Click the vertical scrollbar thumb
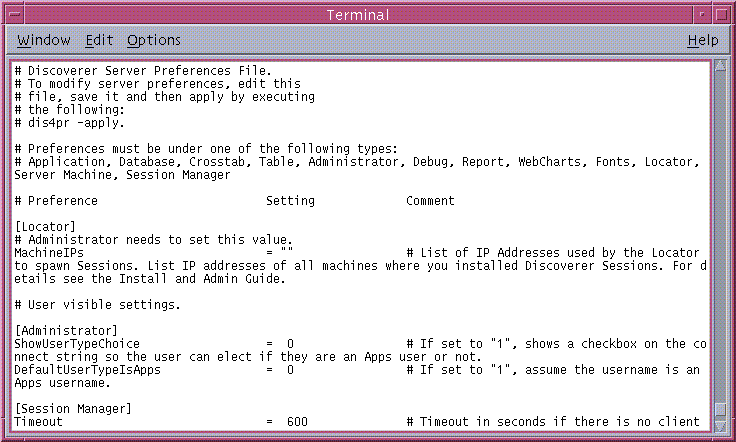 pyautogui.click(x=720, y=409)
